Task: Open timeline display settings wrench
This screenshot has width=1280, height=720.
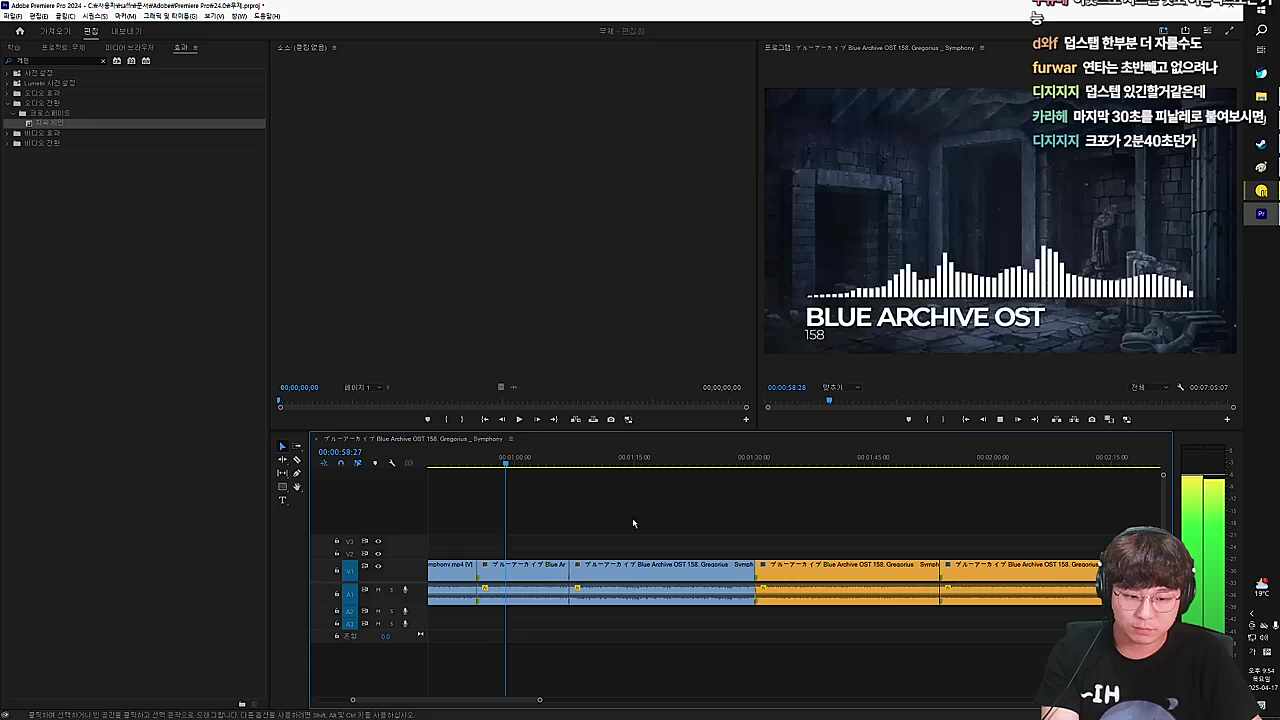Action: [x=392, y=463]
